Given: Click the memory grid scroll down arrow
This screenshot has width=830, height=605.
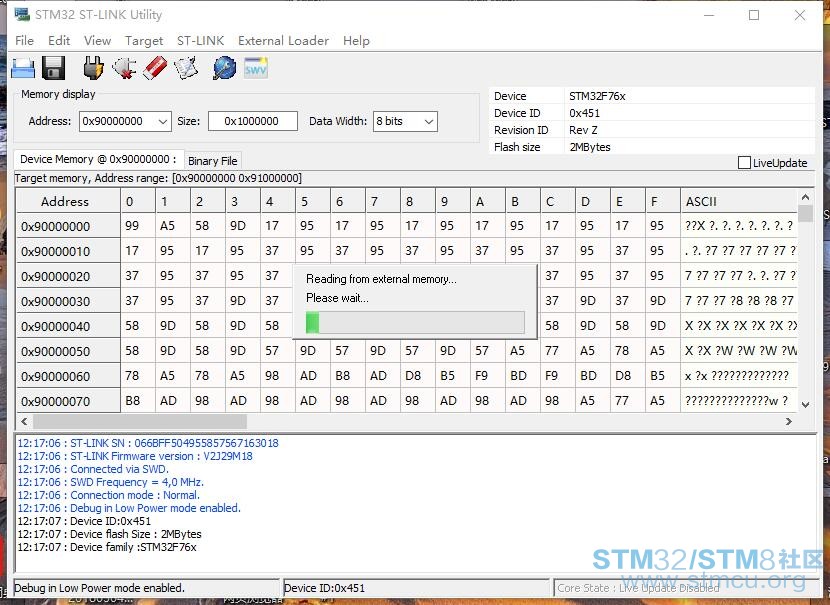Looking at the screenshot, I should pos(806,405).
